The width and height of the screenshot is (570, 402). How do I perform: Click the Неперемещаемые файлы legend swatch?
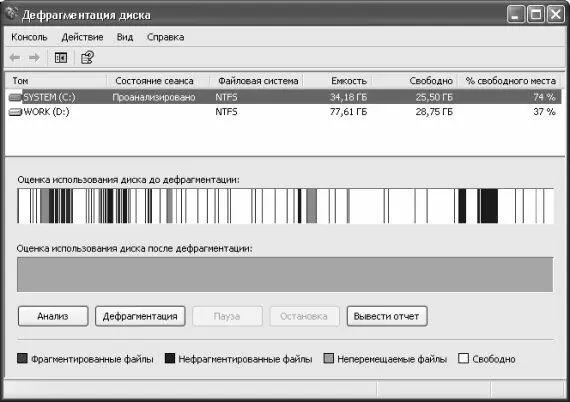point(329,358)
